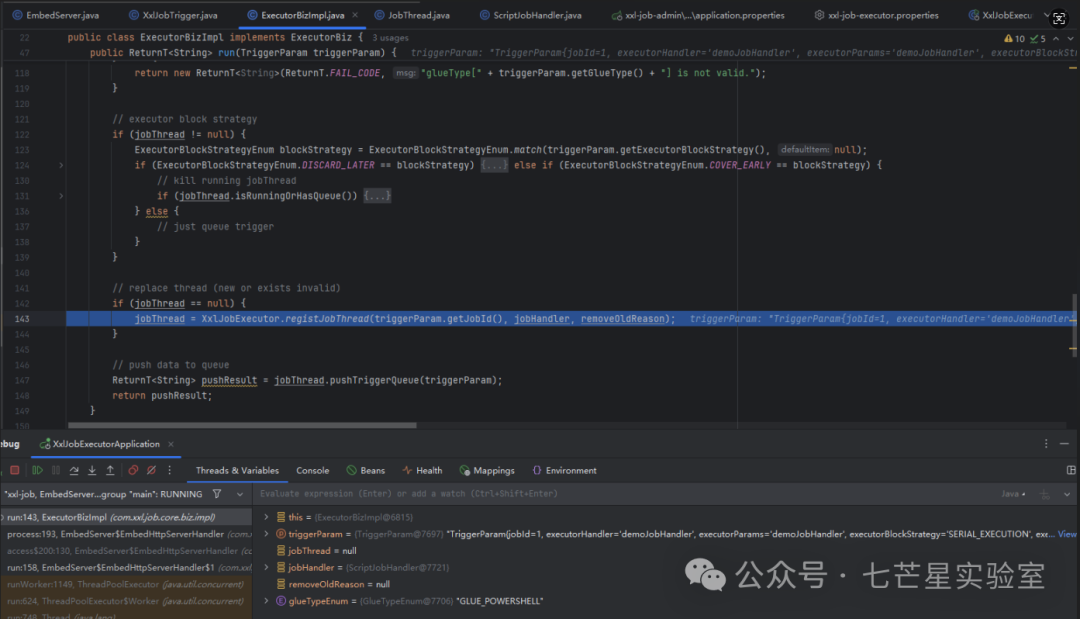The image size is (1080, 619).
Task: Click the screen capture overlay icon
Action: point(1059,19)
